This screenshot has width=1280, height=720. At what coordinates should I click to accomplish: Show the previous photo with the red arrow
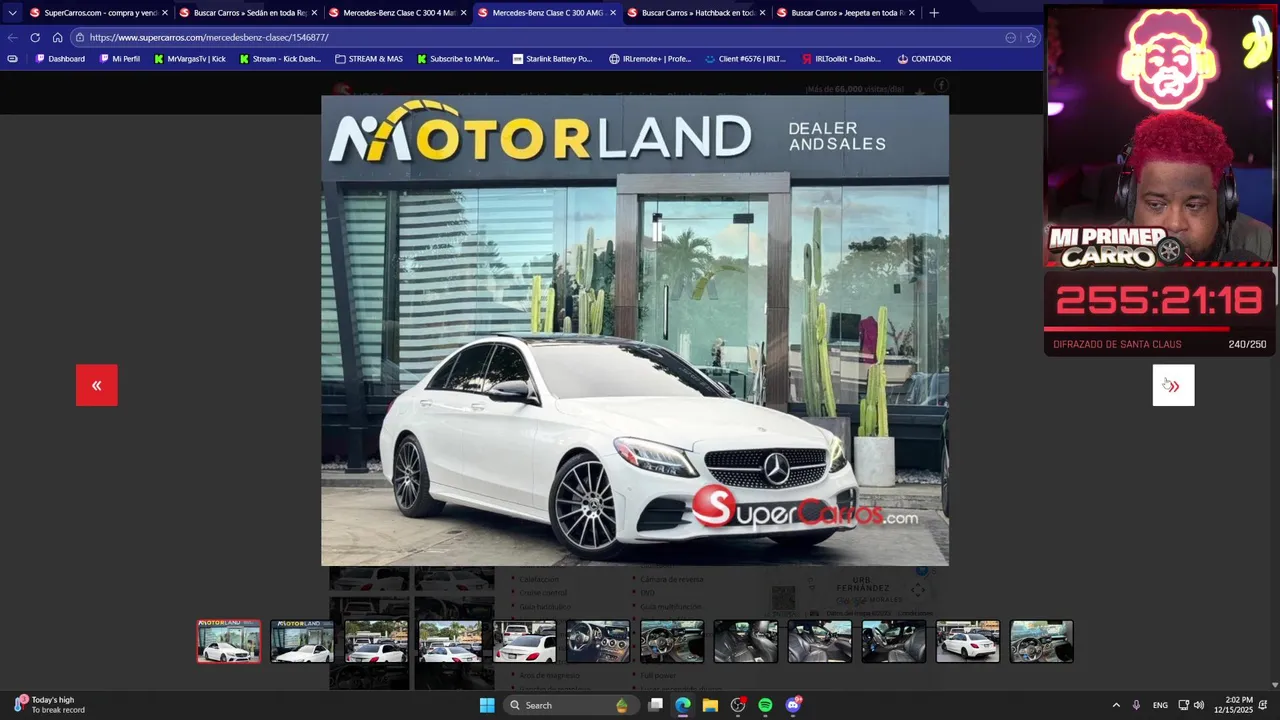tap(97, 385)
